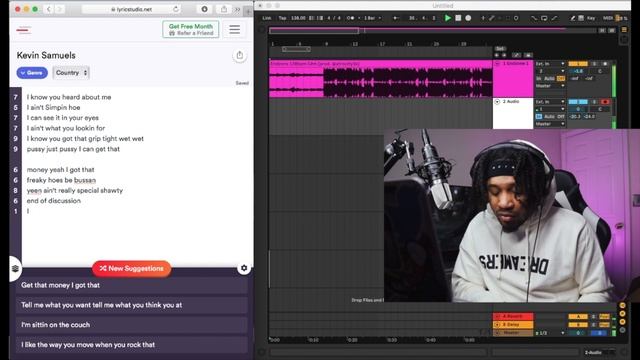
Task: Start playback with the green Play button
Action: point(448,18)
